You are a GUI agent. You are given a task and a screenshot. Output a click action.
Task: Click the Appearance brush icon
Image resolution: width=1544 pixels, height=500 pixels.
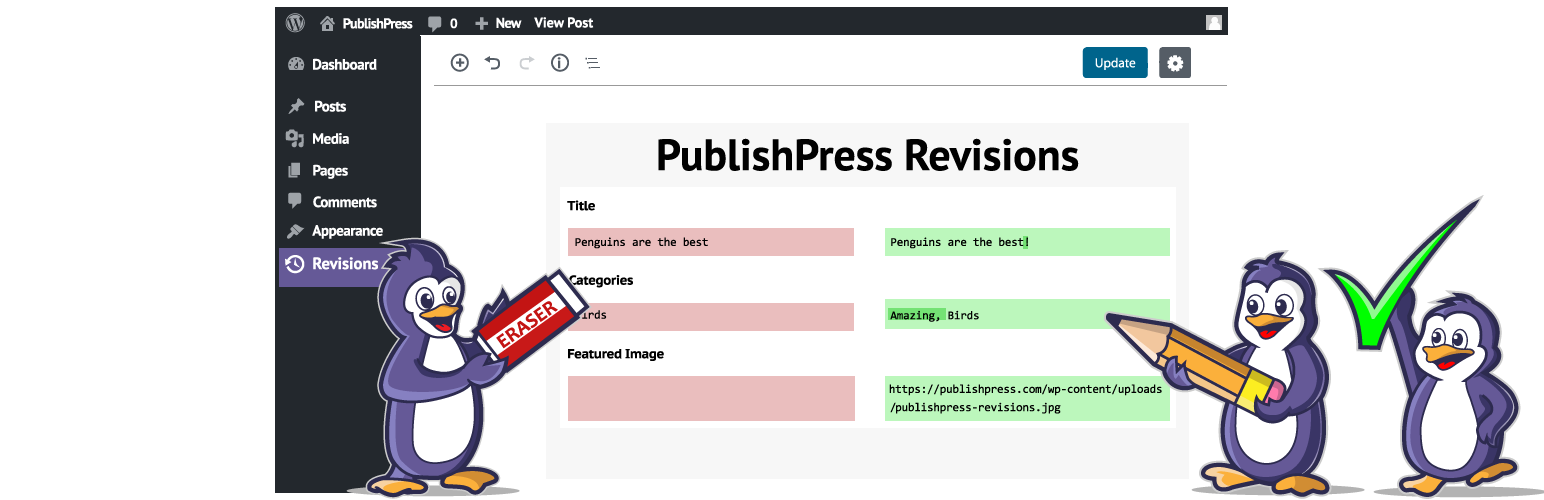(x=295, y=231)
